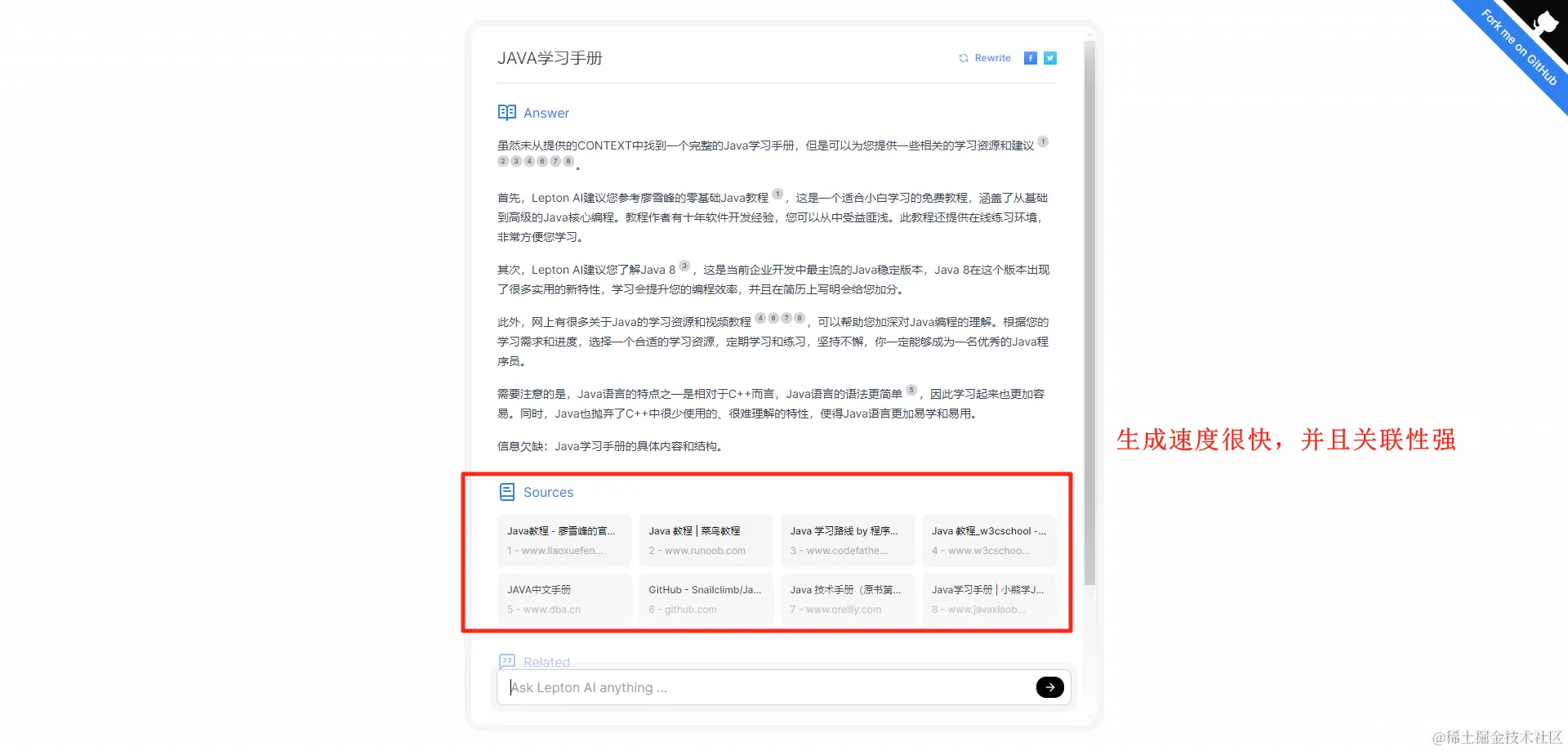1568x751 pixels.
Task: Open the Fork me on GitHub ribbon
Action: pyautogui.click(x=1521, y=47)
